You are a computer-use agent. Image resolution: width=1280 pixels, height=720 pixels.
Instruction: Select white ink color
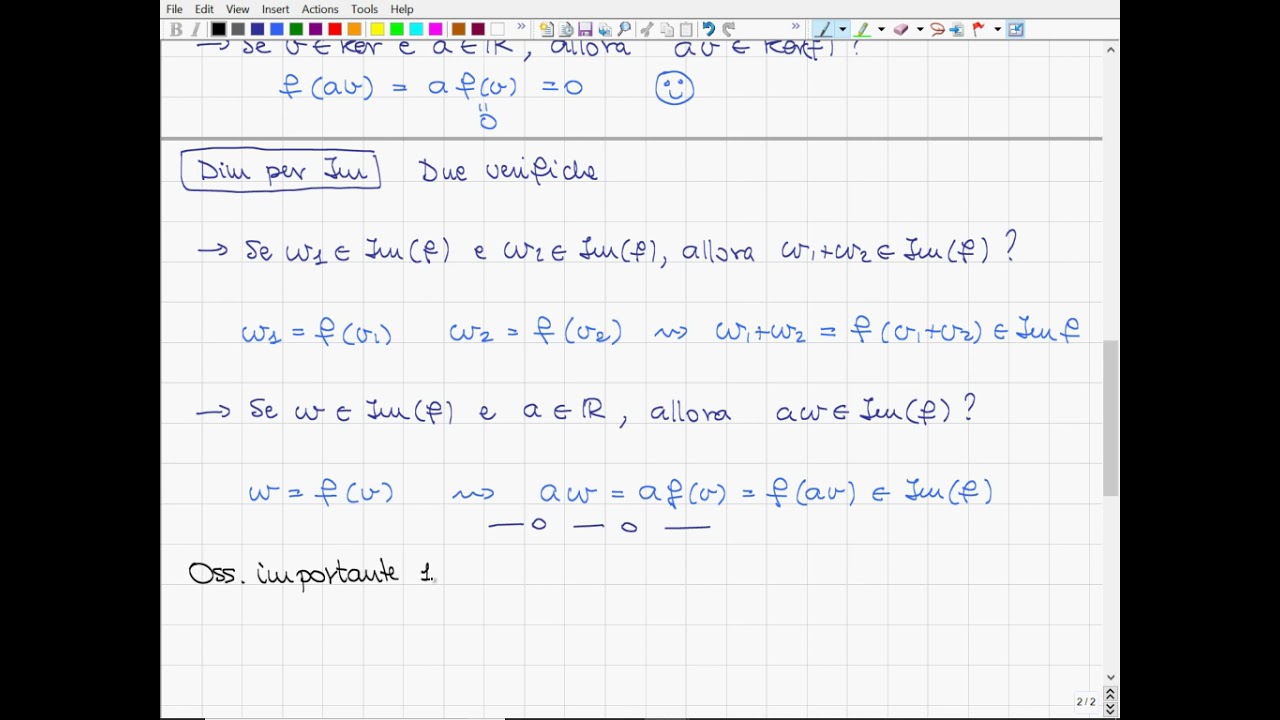(497, 29)
